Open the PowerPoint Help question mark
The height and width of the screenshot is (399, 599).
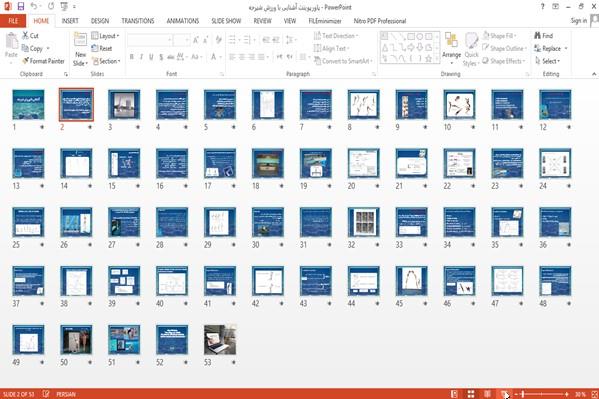[542, 7]
